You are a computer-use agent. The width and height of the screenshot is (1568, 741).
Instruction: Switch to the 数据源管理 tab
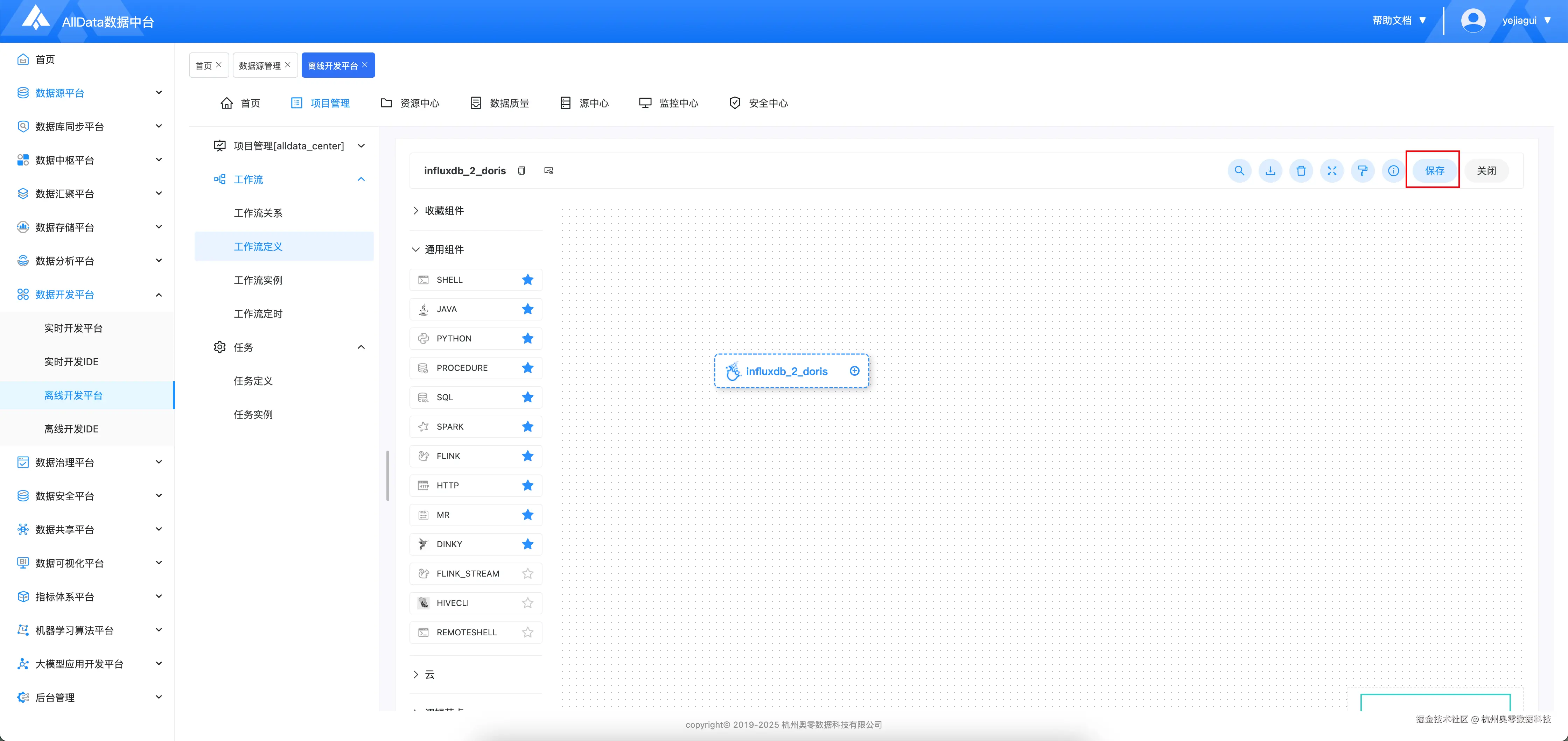click(x=259, y=66)
